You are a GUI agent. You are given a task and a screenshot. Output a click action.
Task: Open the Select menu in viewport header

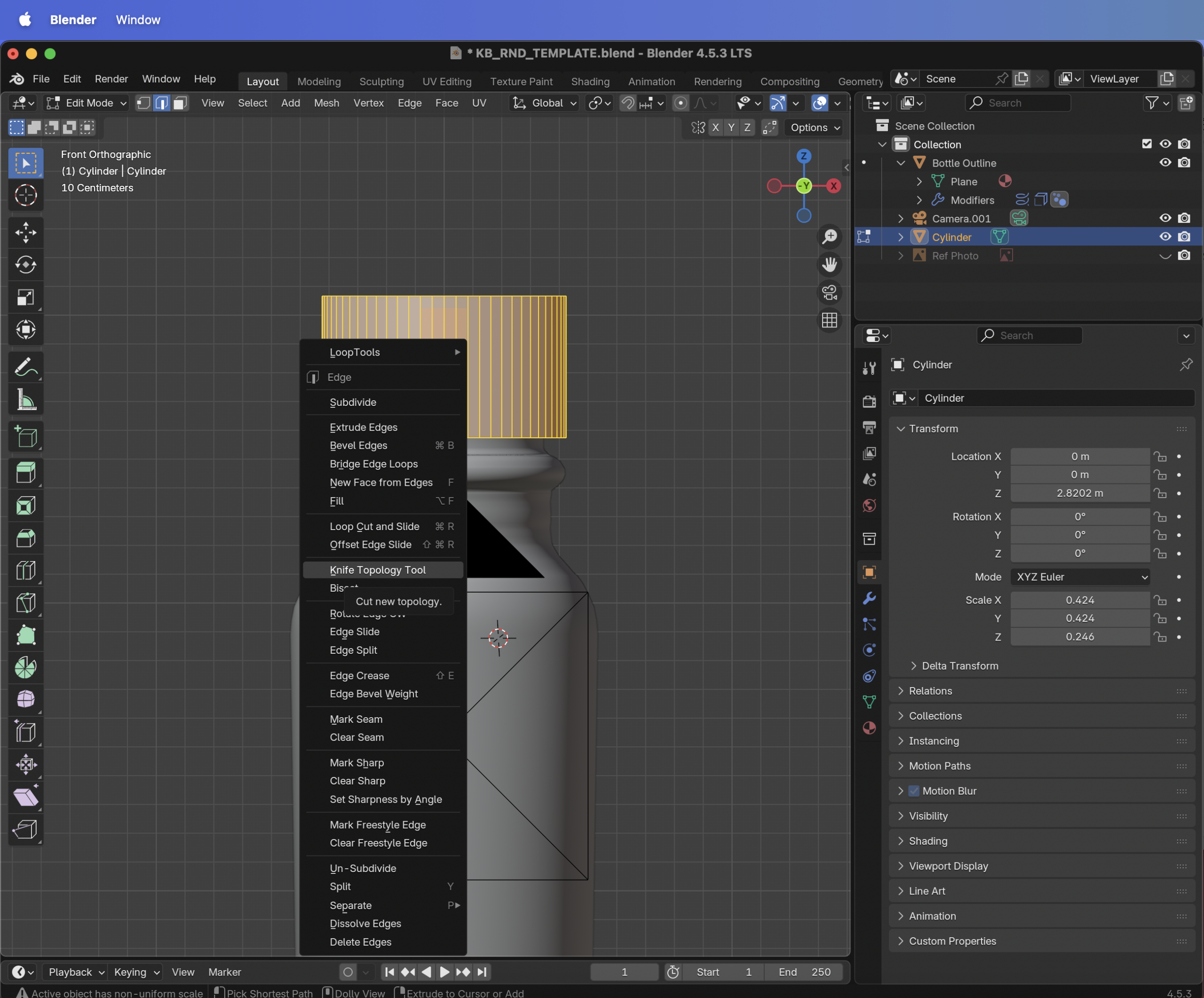click(252, 103)
